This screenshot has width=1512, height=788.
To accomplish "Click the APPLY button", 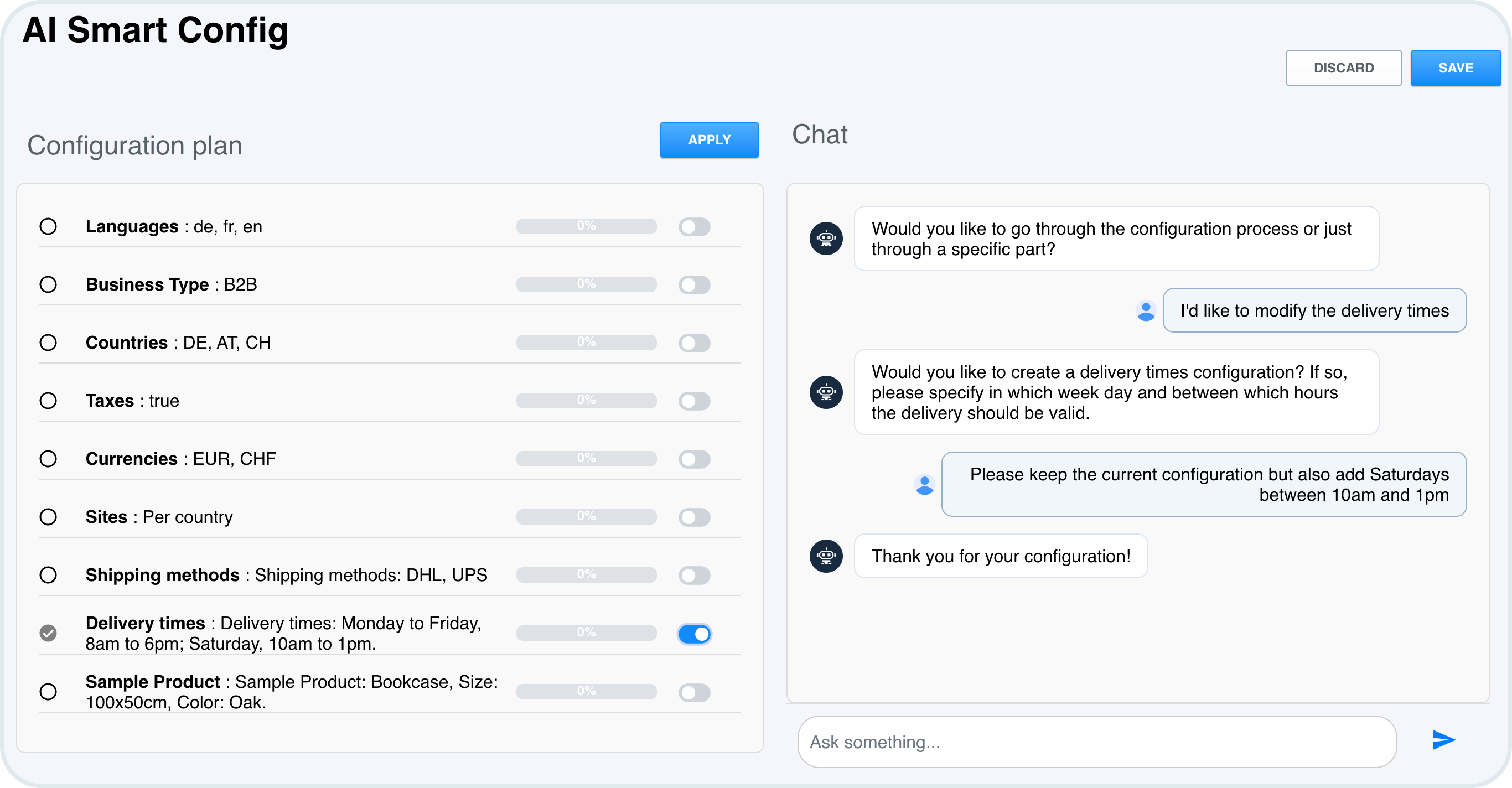I will pyautogui.click(x=709, y=140).
